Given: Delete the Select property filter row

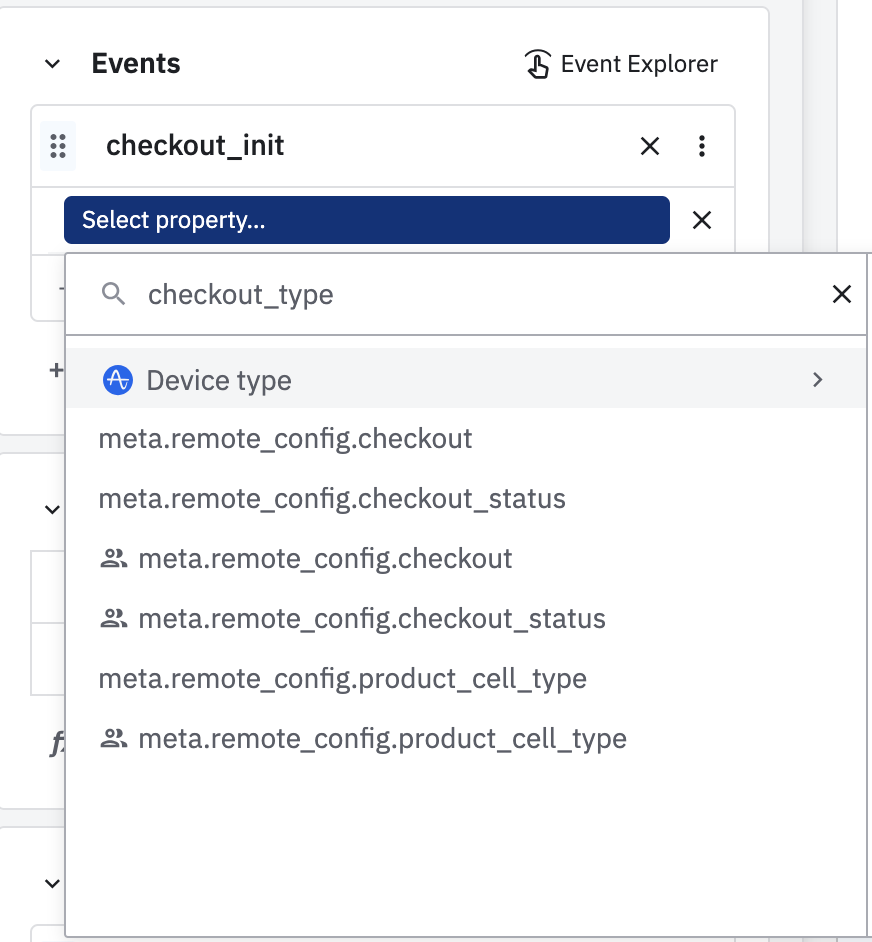Looking at the screenshot, I should pyautogui.click(x=702, y=220).
